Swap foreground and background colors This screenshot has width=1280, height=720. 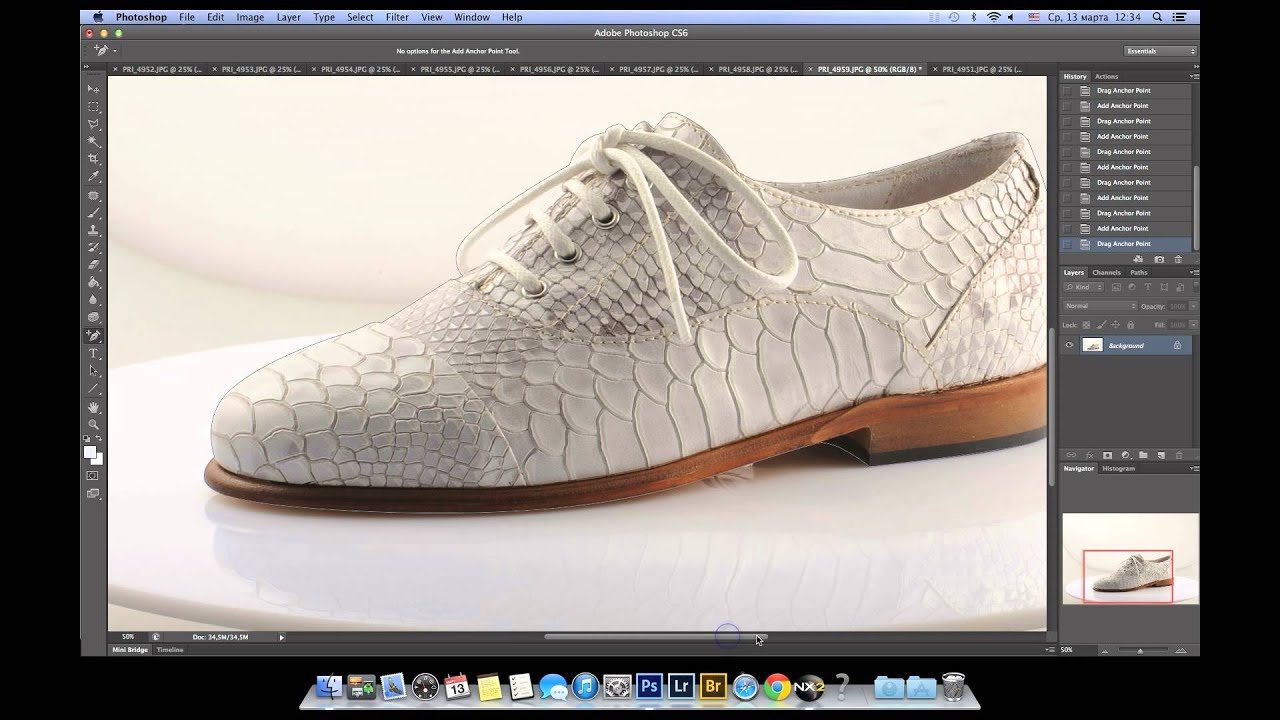click(x=98, y=438)
